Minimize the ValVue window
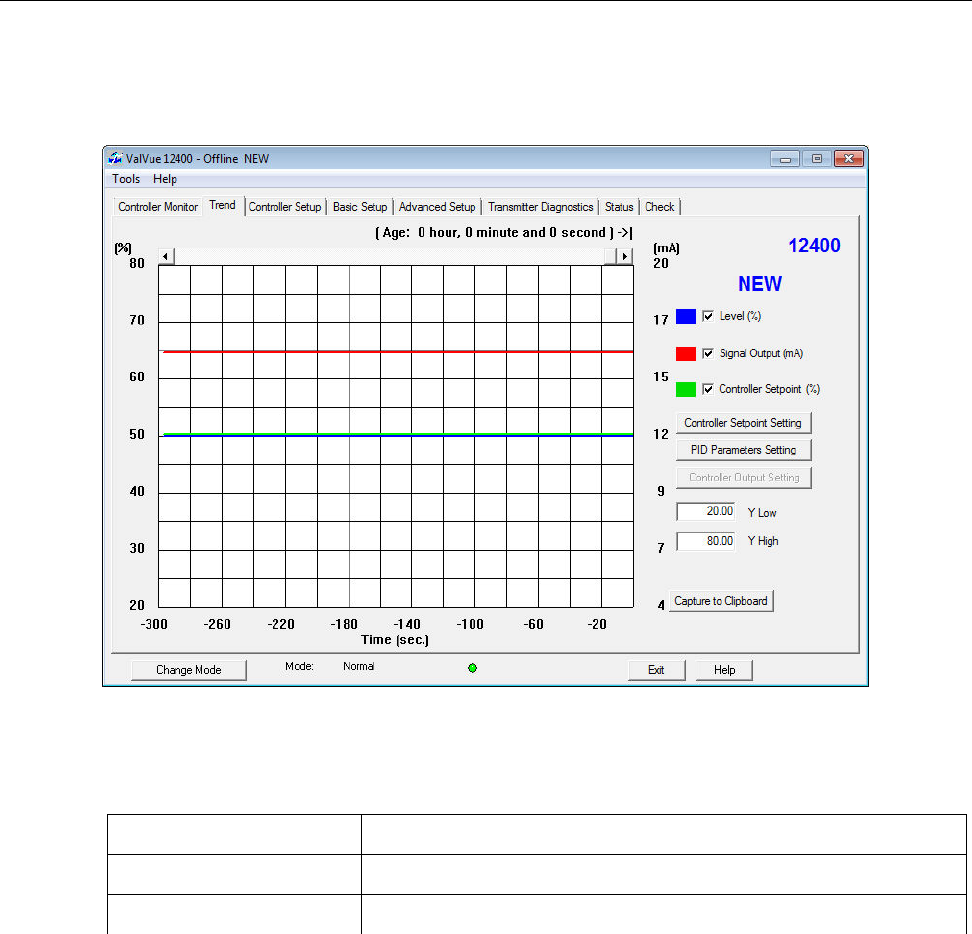 (x=785, y=159)
